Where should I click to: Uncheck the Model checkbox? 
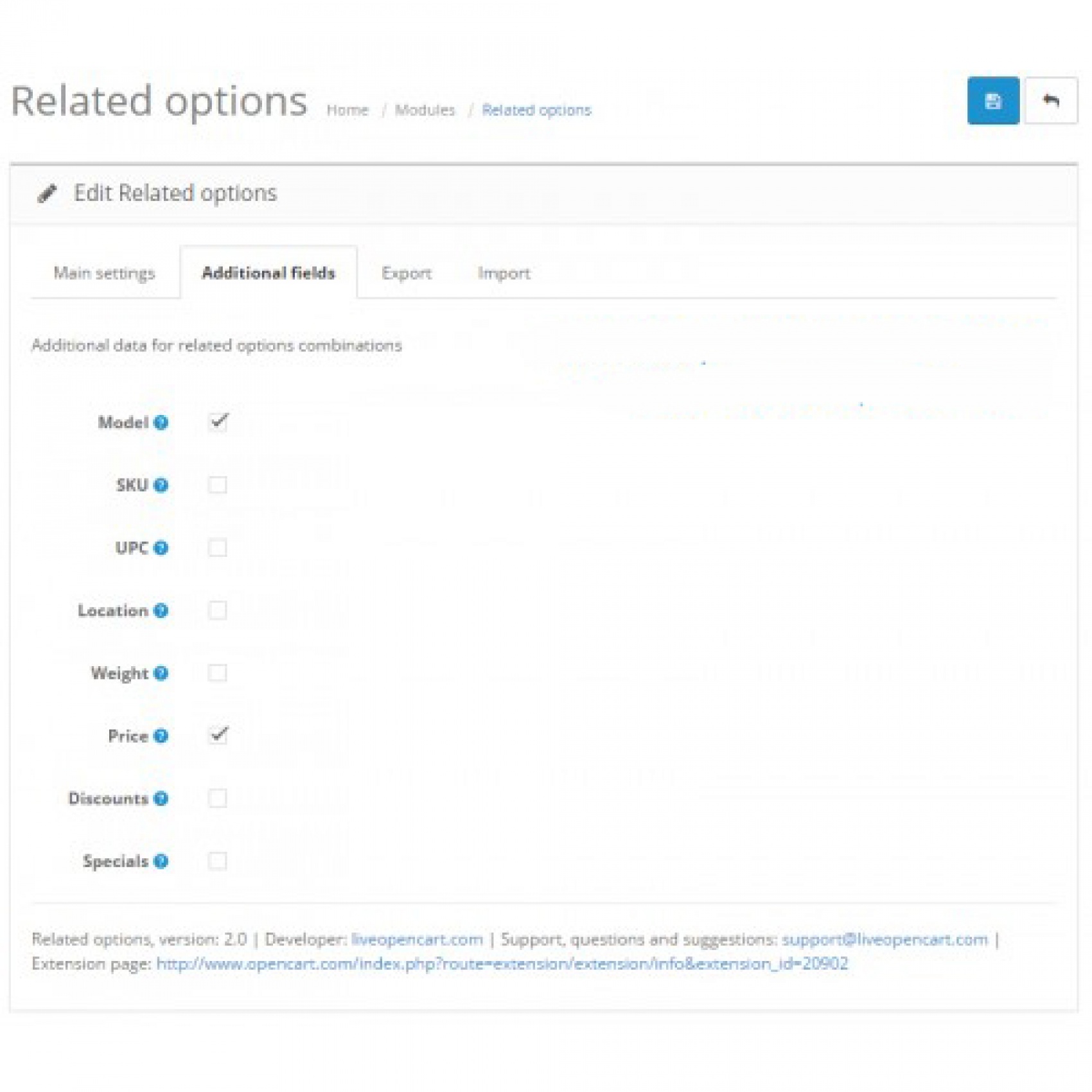(218, 422)
